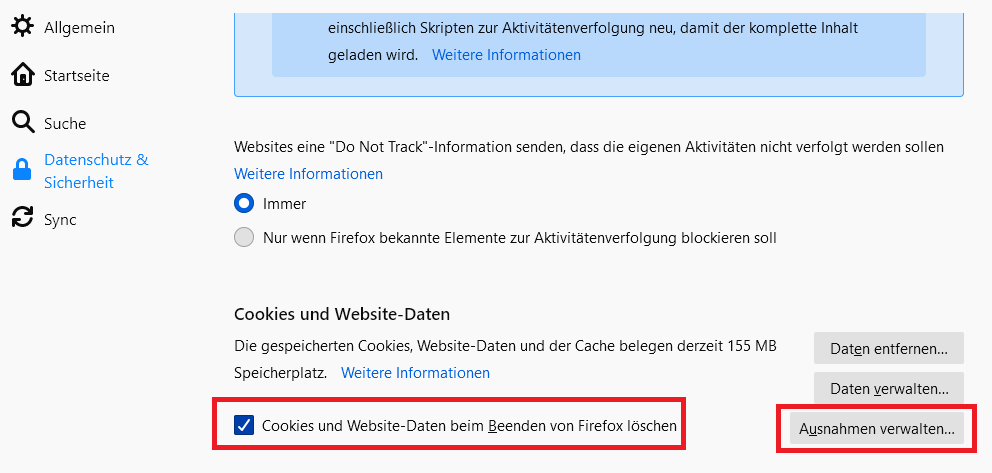
Task: Click 'Ausnahmen verwalten...' button
Action: 876,429
